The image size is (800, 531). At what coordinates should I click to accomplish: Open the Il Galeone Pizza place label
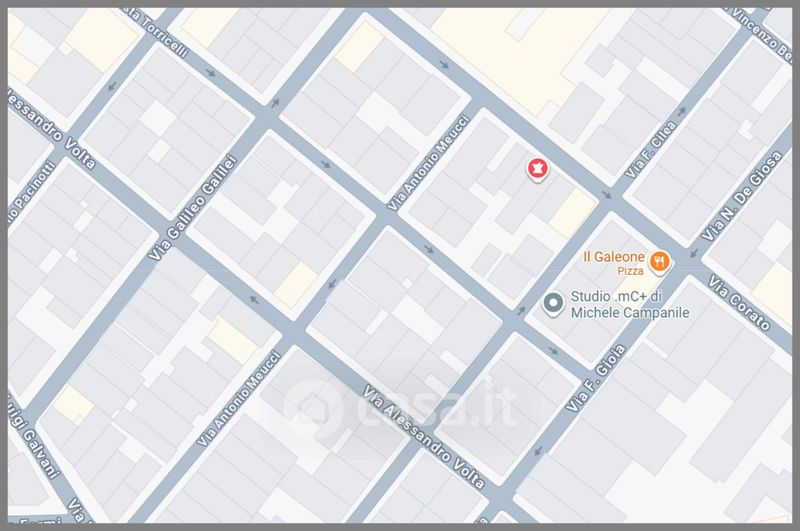(614, 263)
